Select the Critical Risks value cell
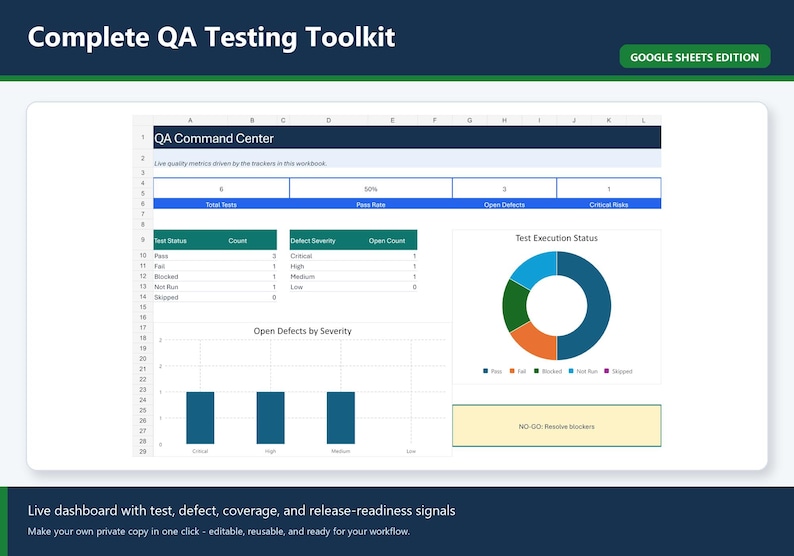 tap(609, 188)
